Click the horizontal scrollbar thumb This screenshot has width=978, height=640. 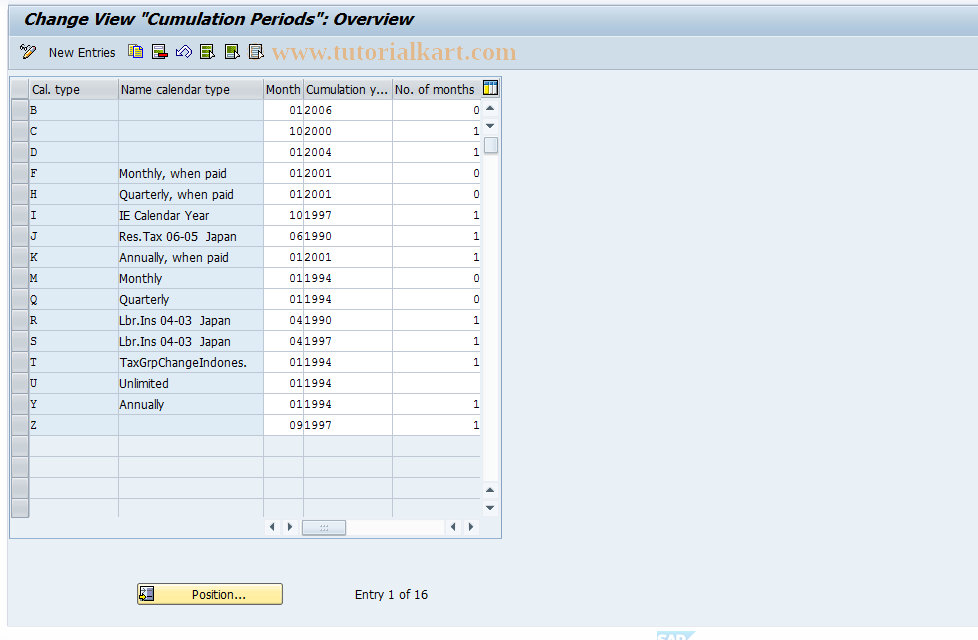324,528
